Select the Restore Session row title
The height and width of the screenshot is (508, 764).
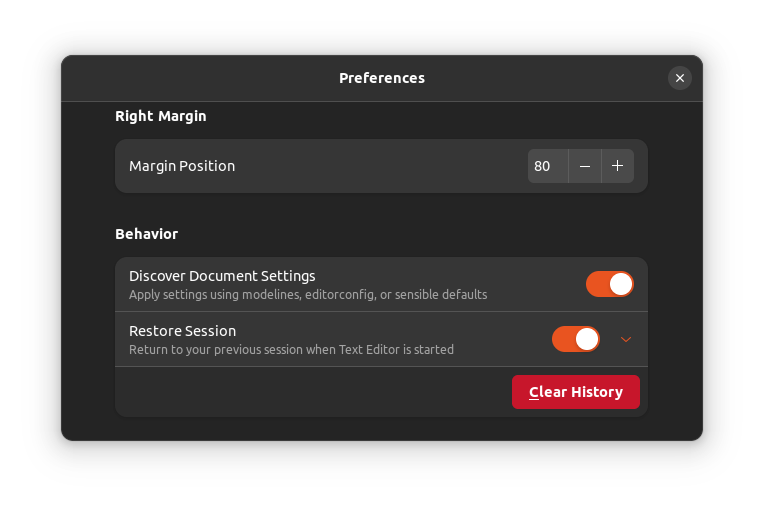pyautogui.click(x=183, y=331)
